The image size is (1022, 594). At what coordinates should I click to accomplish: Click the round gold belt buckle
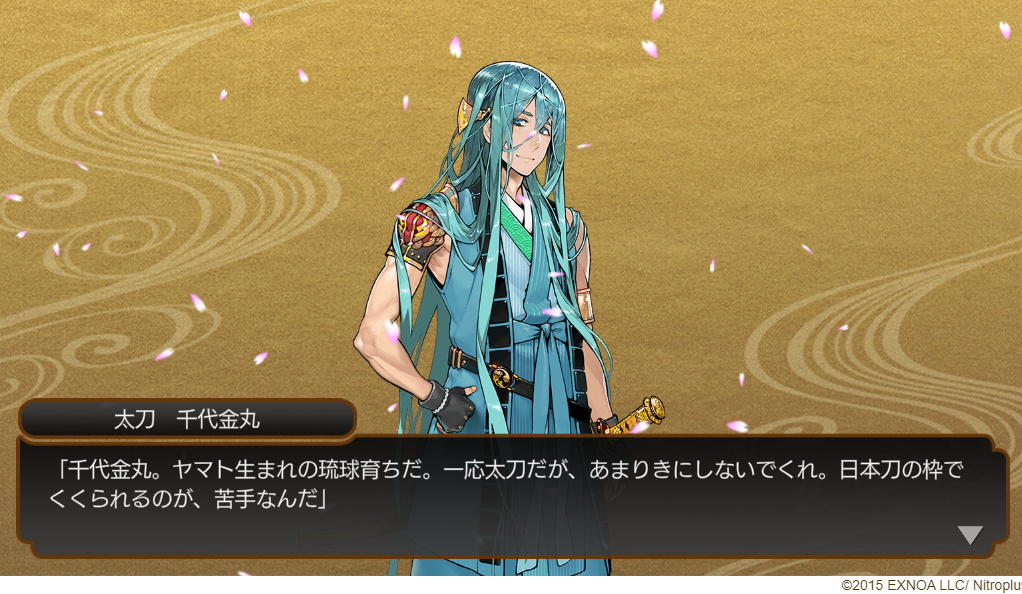(503, 376)
